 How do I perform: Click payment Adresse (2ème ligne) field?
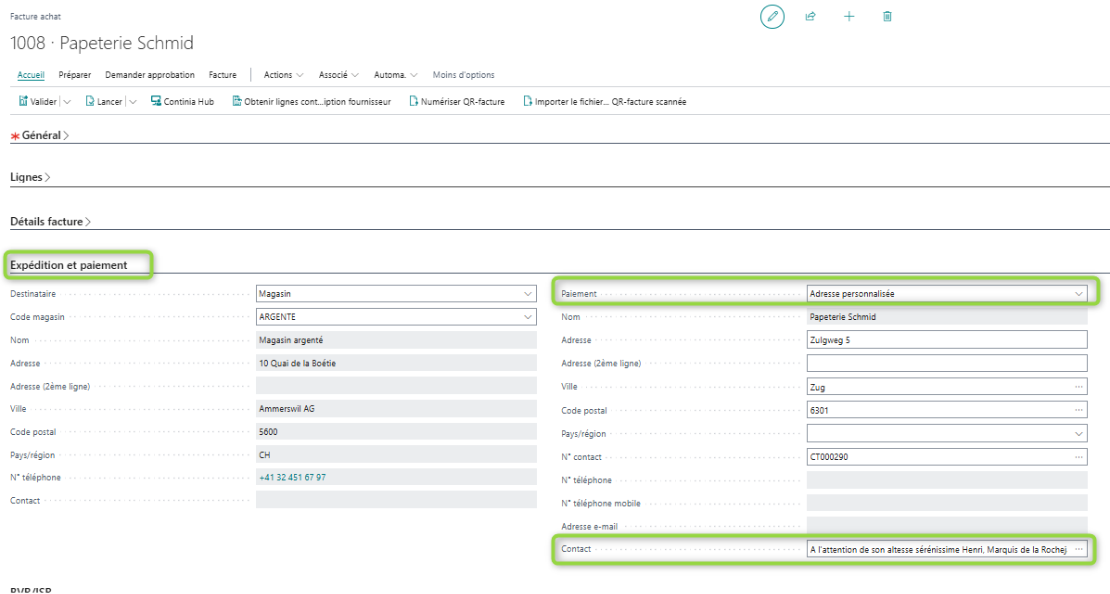tap(946, 363)
